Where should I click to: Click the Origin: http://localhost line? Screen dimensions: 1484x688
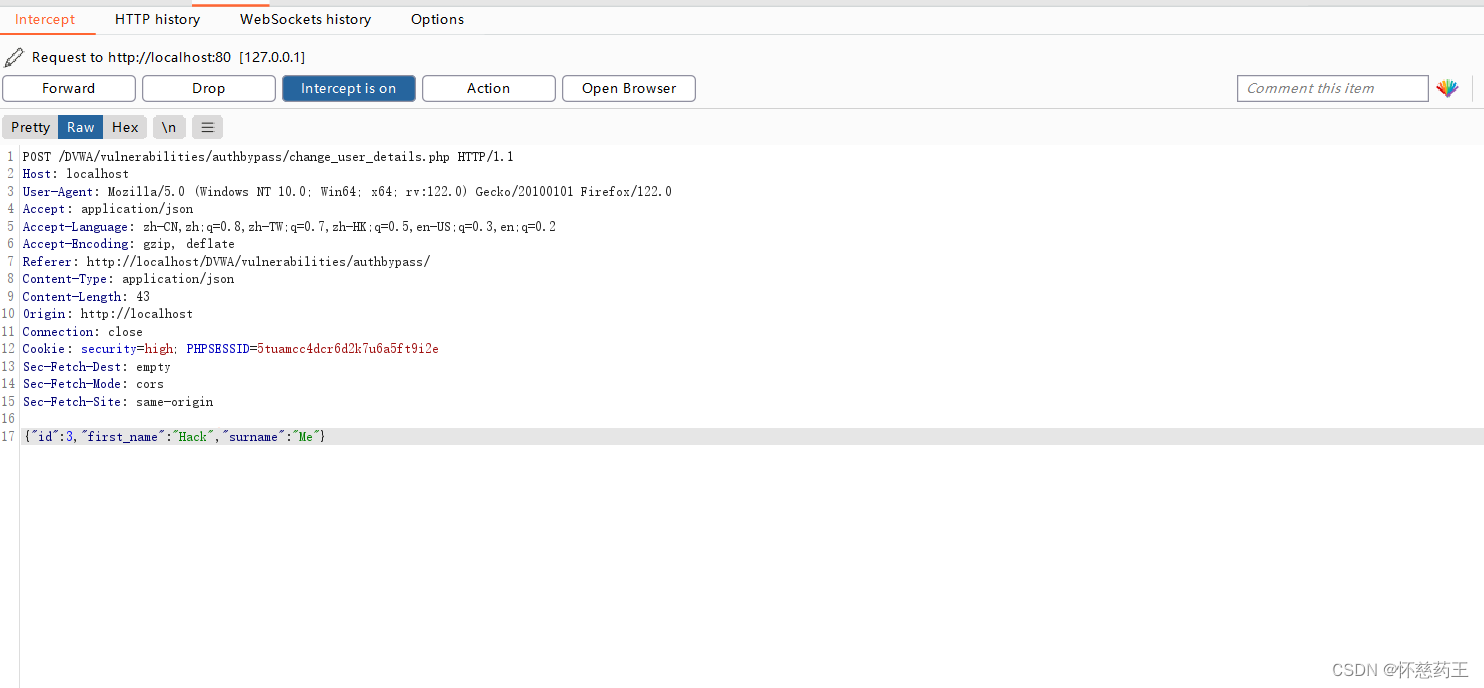point(108,314)
